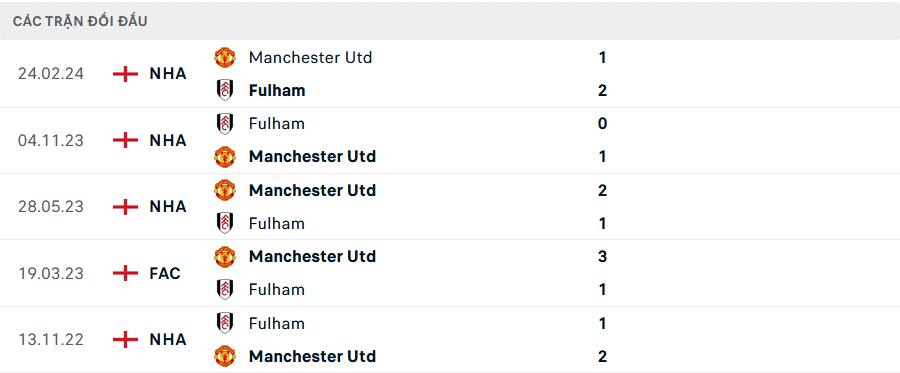Viewport: 900px width, 373px height.
Task: Select the FAC competition label
Action: click(x=165, y=273)
